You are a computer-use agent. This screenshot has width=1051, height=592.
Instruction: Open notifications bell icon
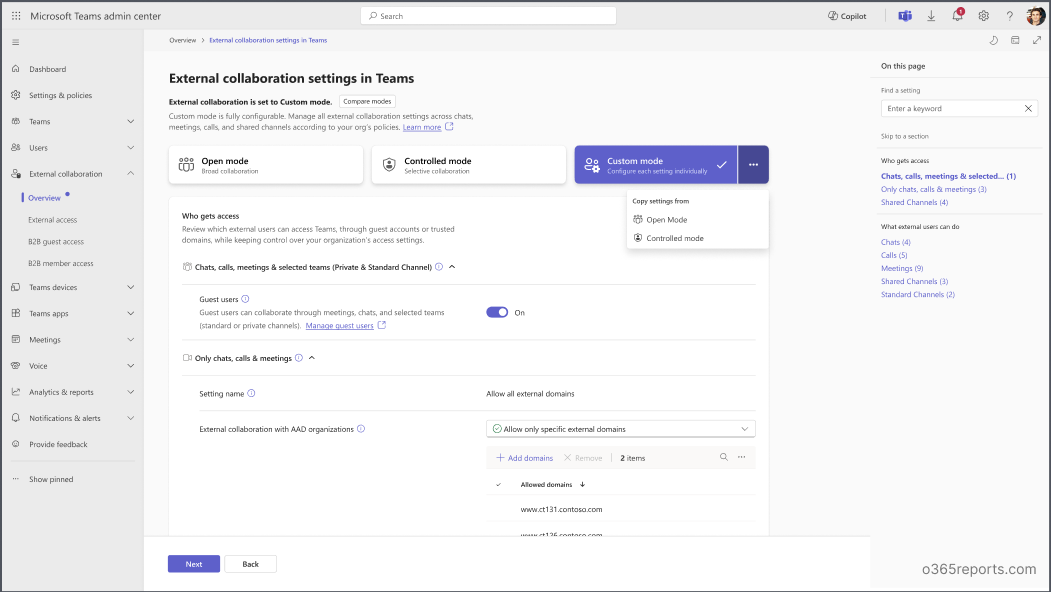point(957,16)
